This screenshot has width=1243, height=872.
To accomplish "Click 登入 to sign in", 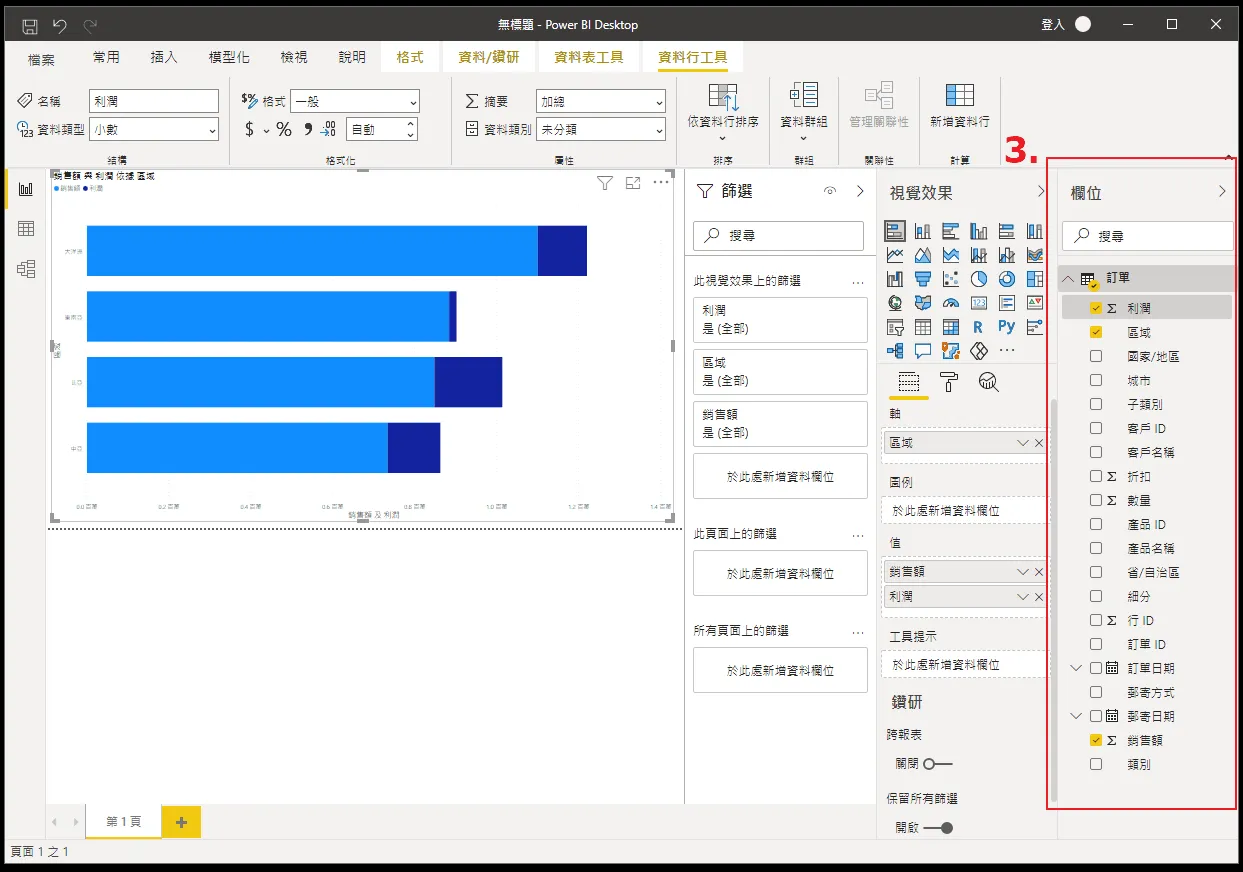I will (x=1053, y=25).
